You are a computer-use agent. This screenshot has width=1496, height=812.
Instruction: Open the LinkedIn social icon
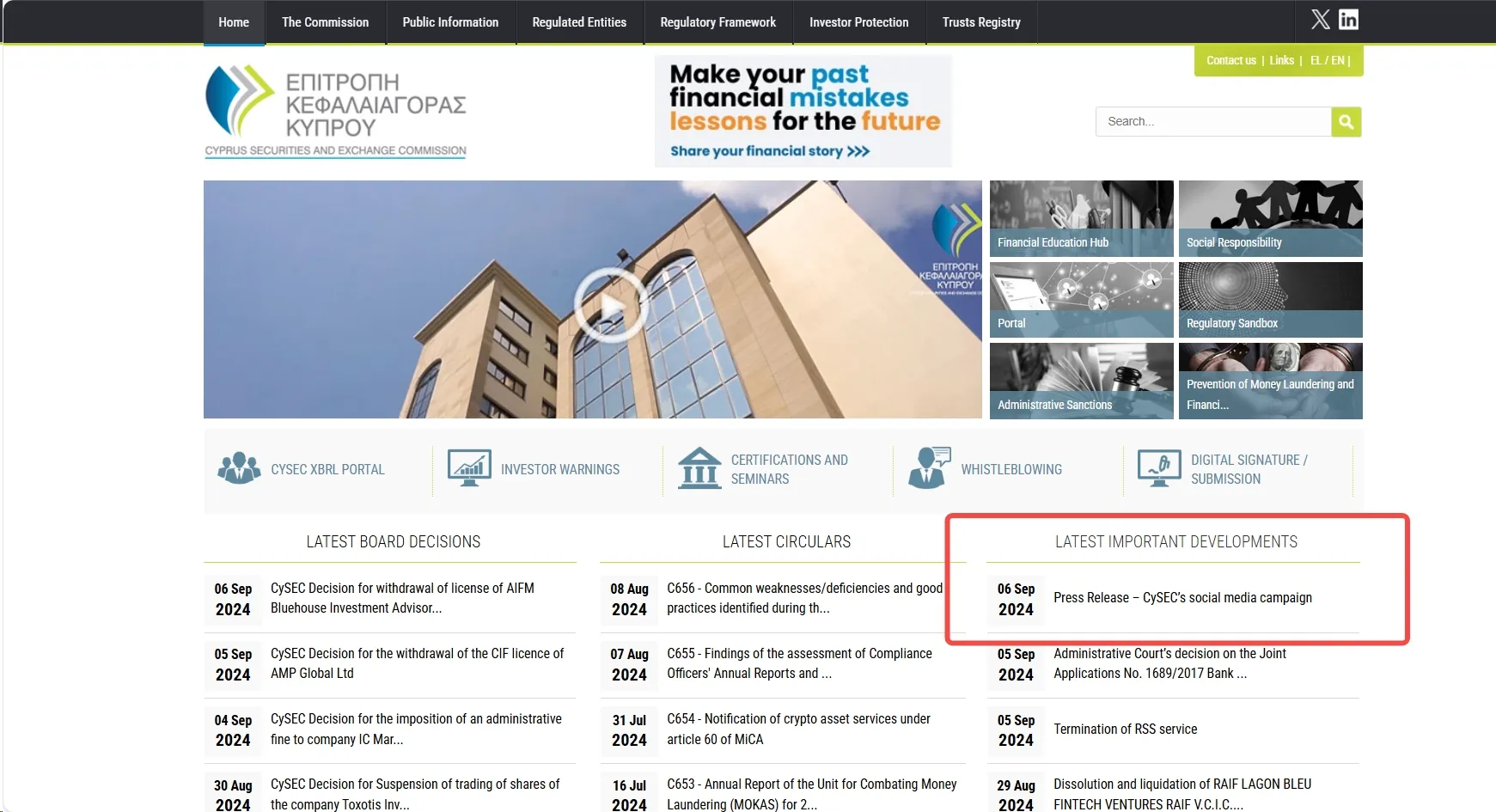[x=1349, y=19]
